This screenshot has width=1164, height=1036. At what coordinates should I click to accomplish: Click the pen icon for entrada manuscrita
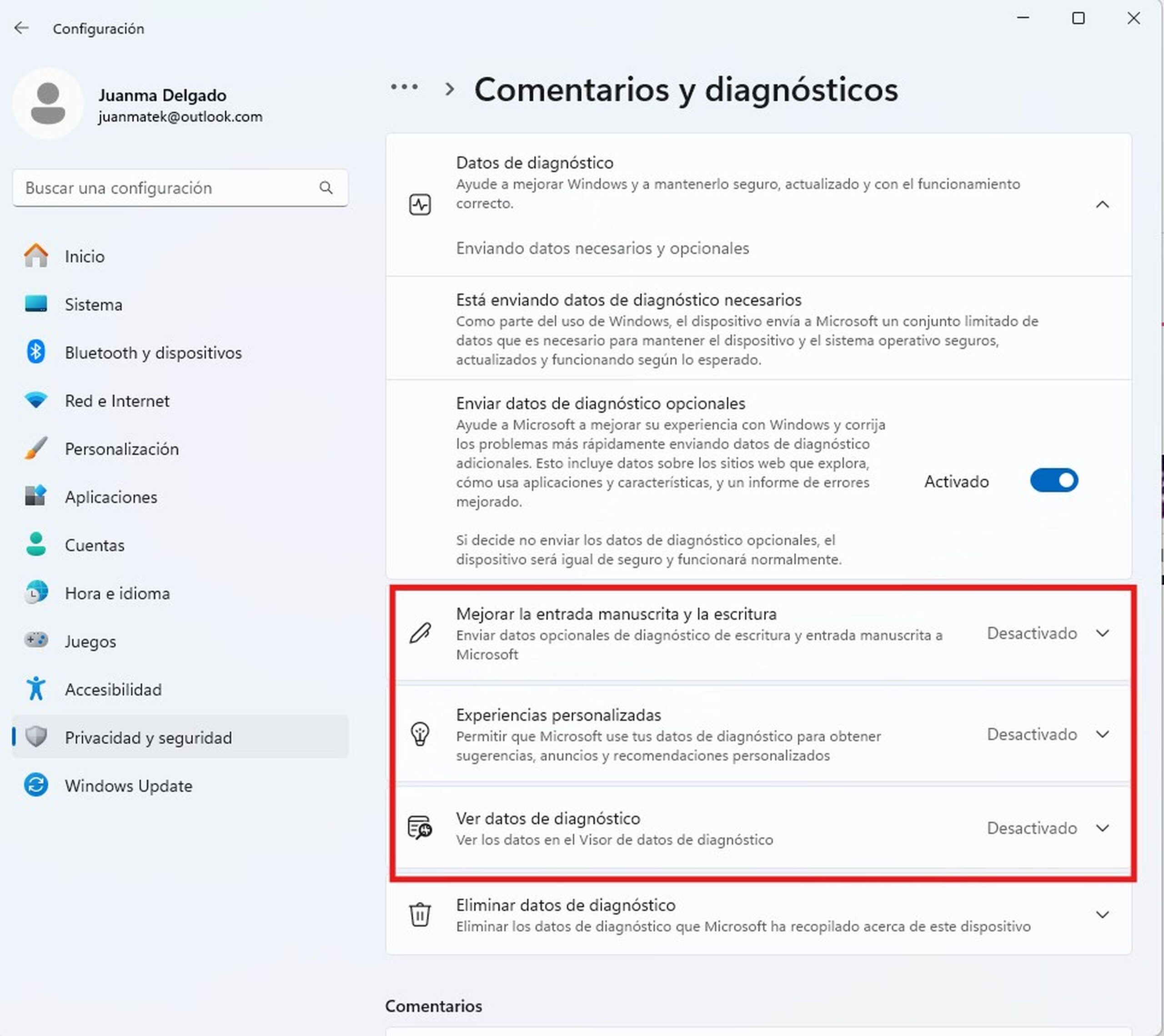[x=420, y=633]
